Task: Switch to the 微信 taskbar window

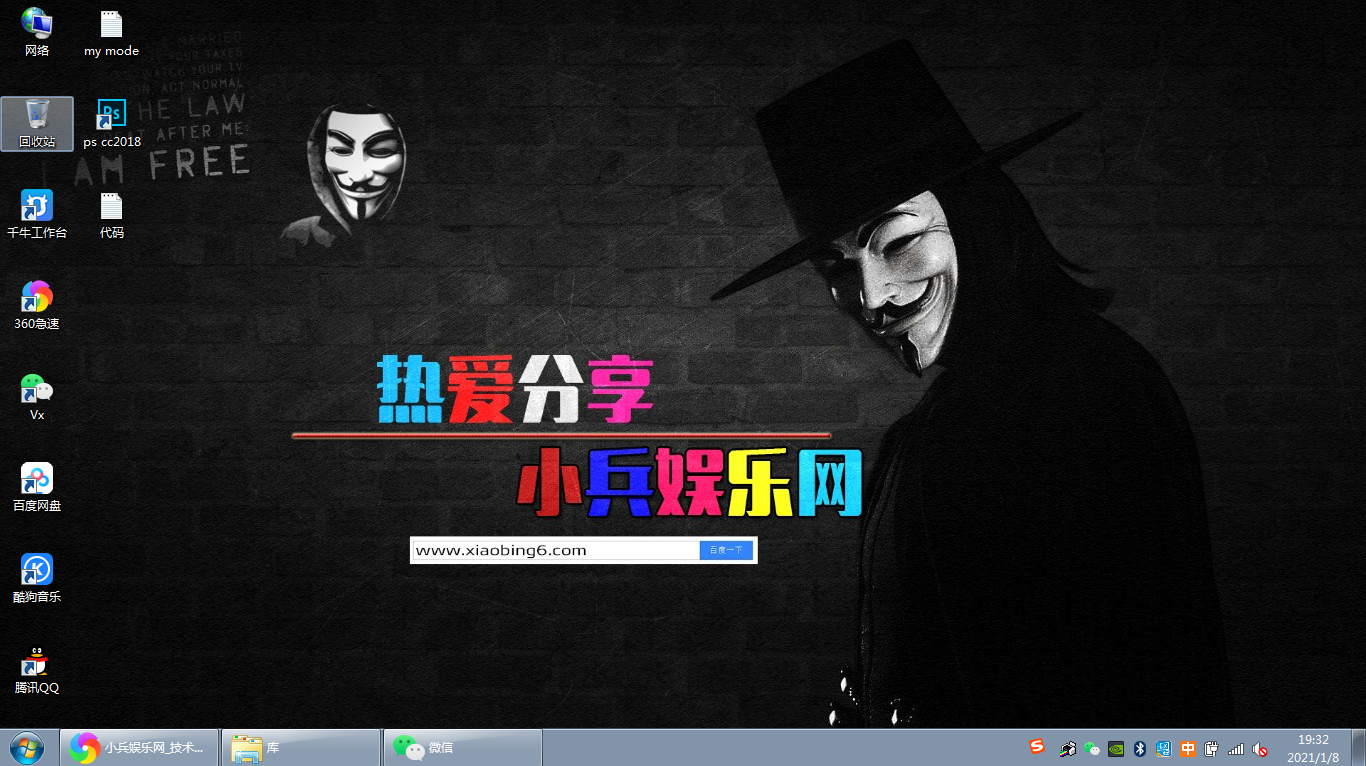Action: [x=462, y=747]
